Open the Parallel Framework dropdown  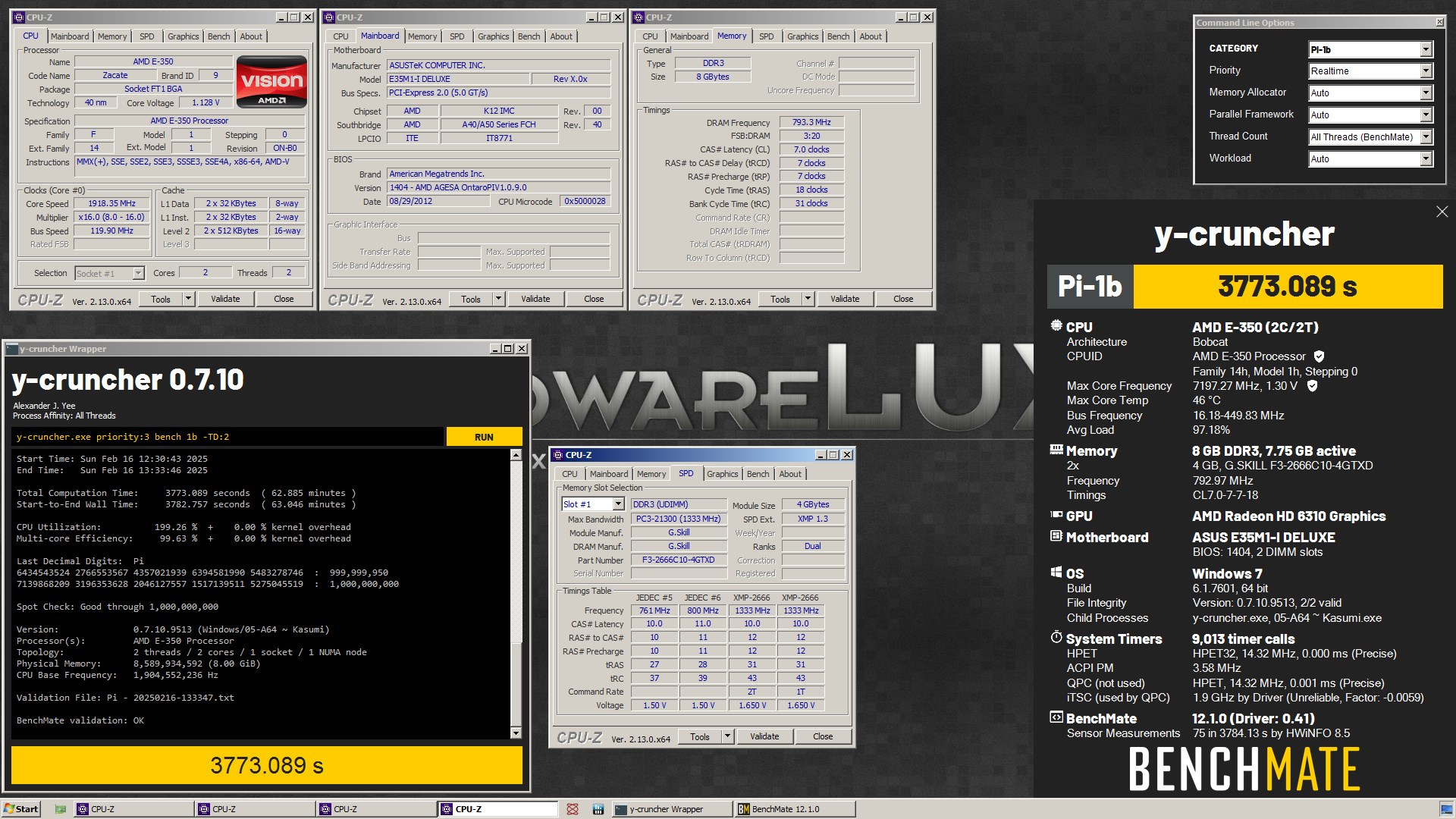1426,115
